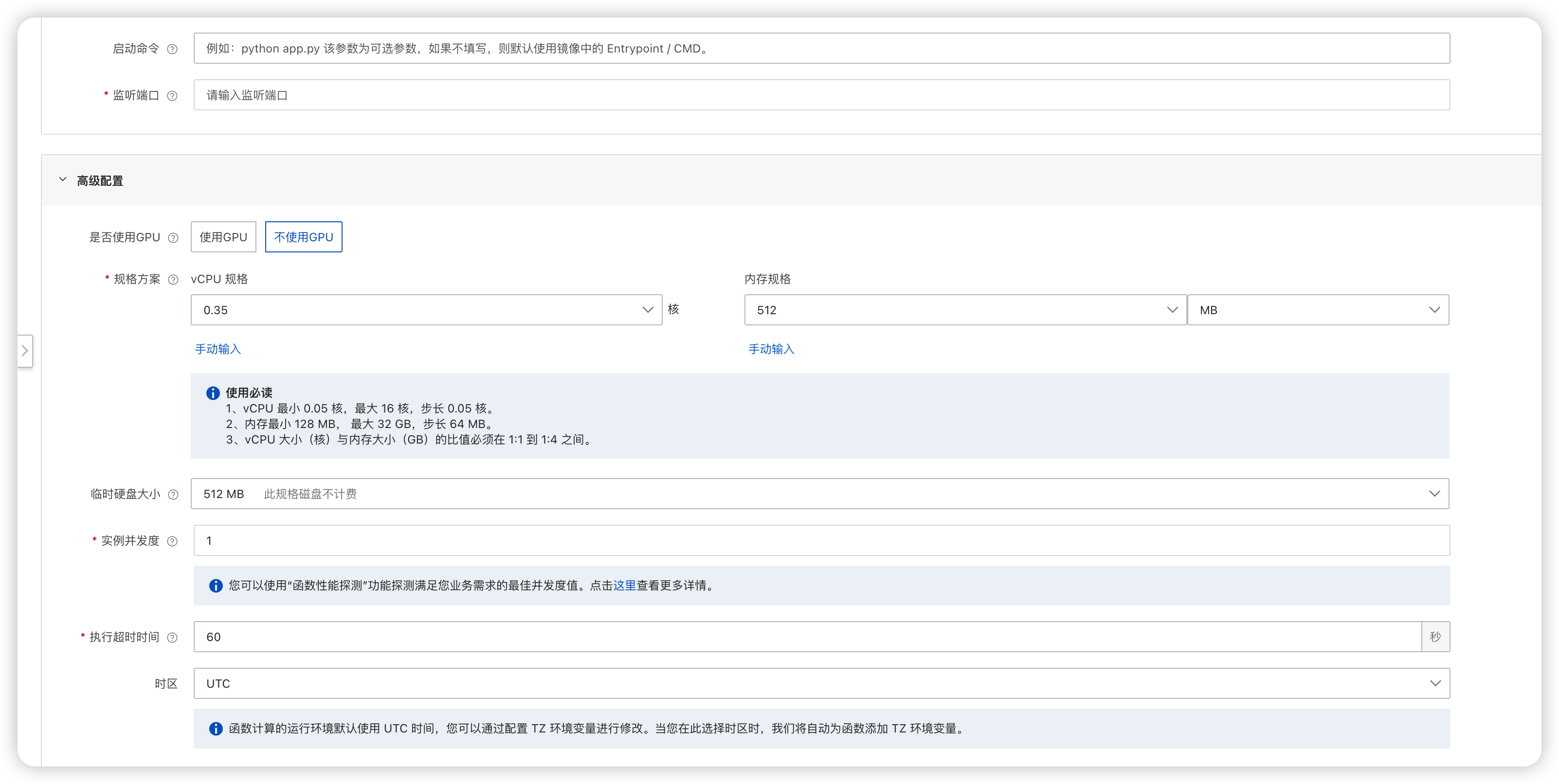Click help icon beside 实例并发度 label

tap(172, 541)
